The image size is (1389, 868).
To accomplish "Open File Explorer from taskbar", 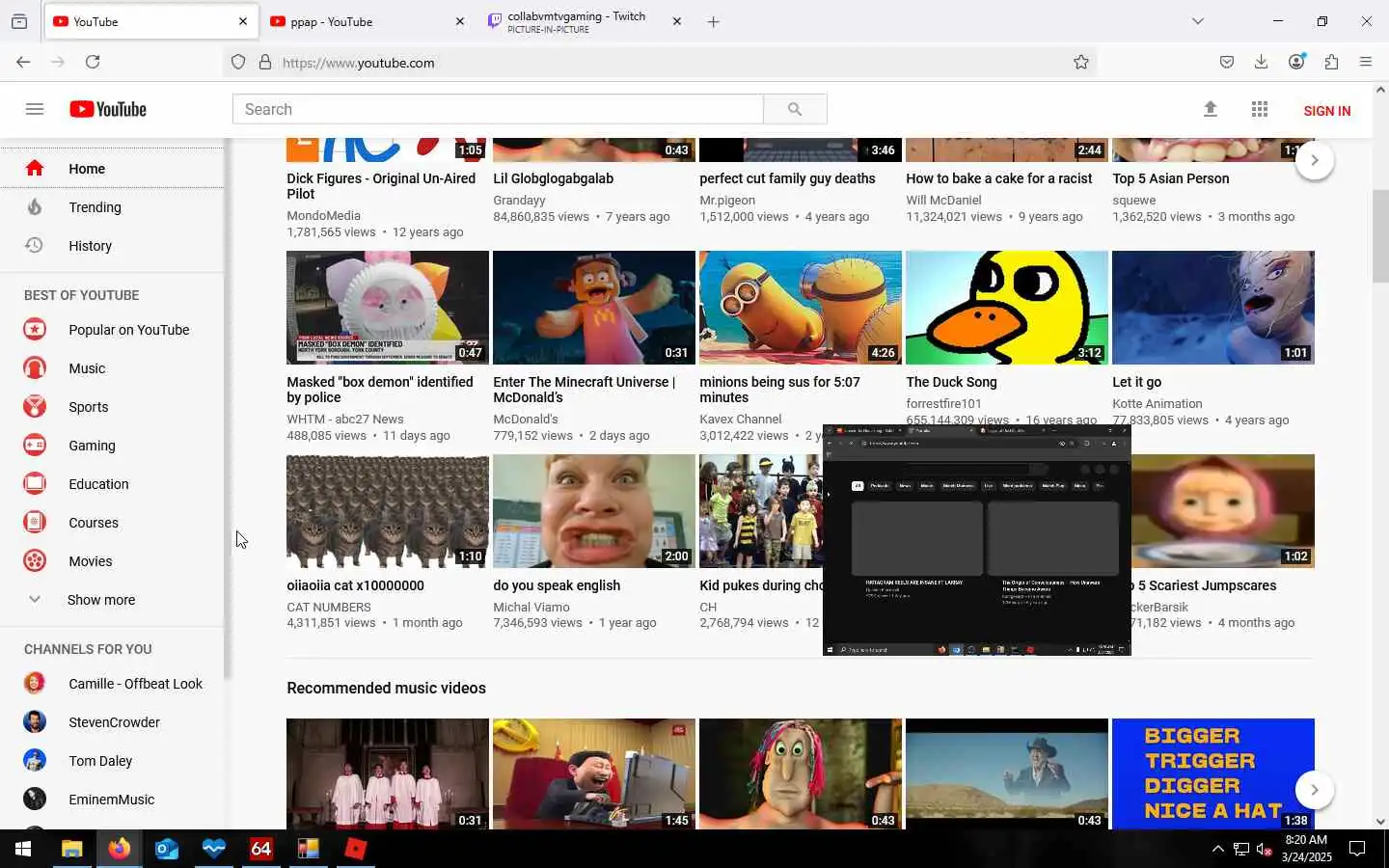I will [71, 849].
